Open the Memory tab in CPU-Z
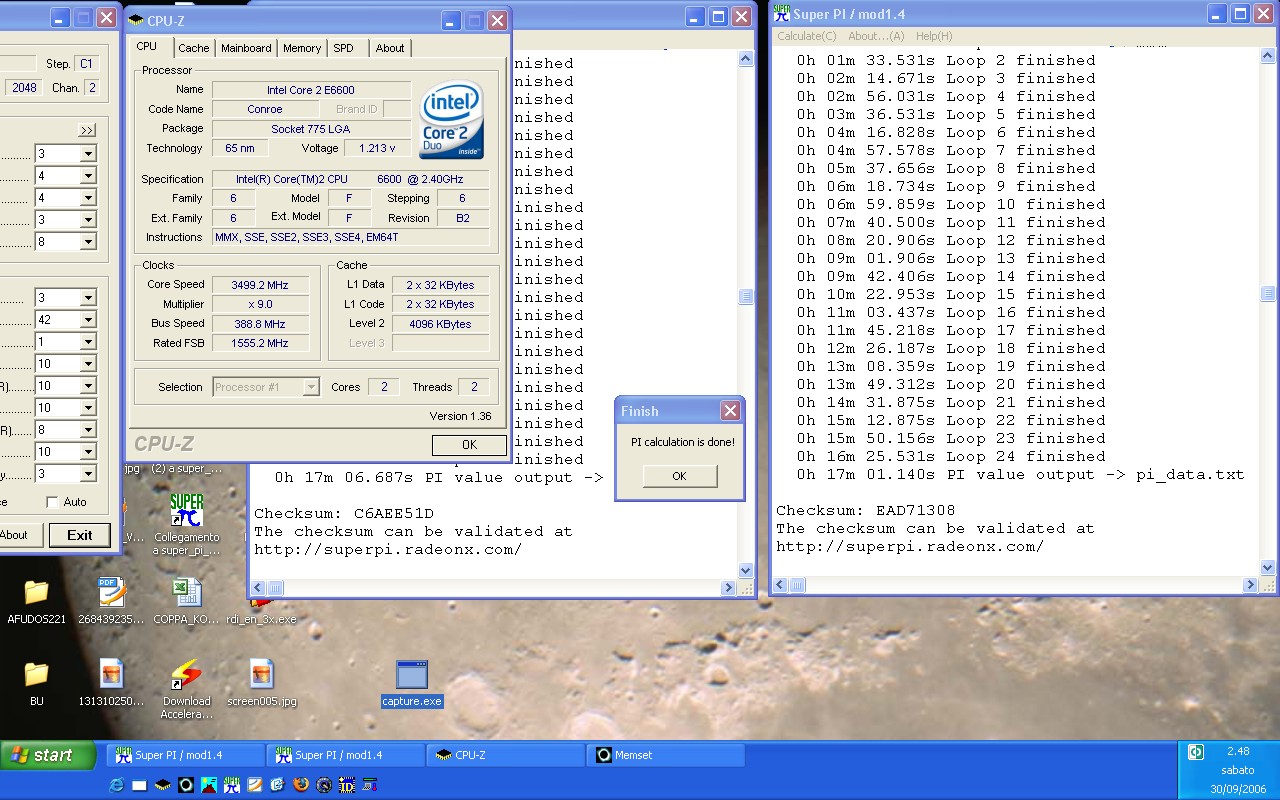 (301, 48)
